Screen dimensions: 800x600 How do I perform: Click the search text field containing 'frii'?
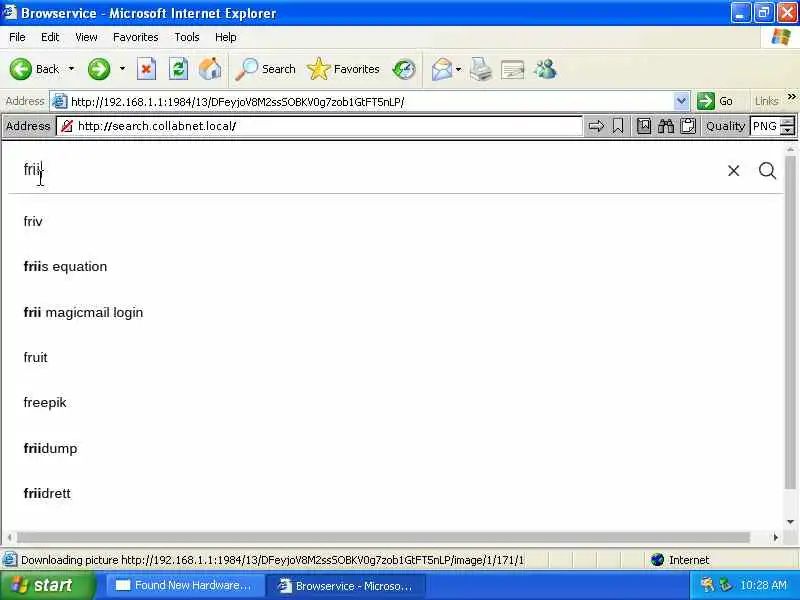[367, 169]
